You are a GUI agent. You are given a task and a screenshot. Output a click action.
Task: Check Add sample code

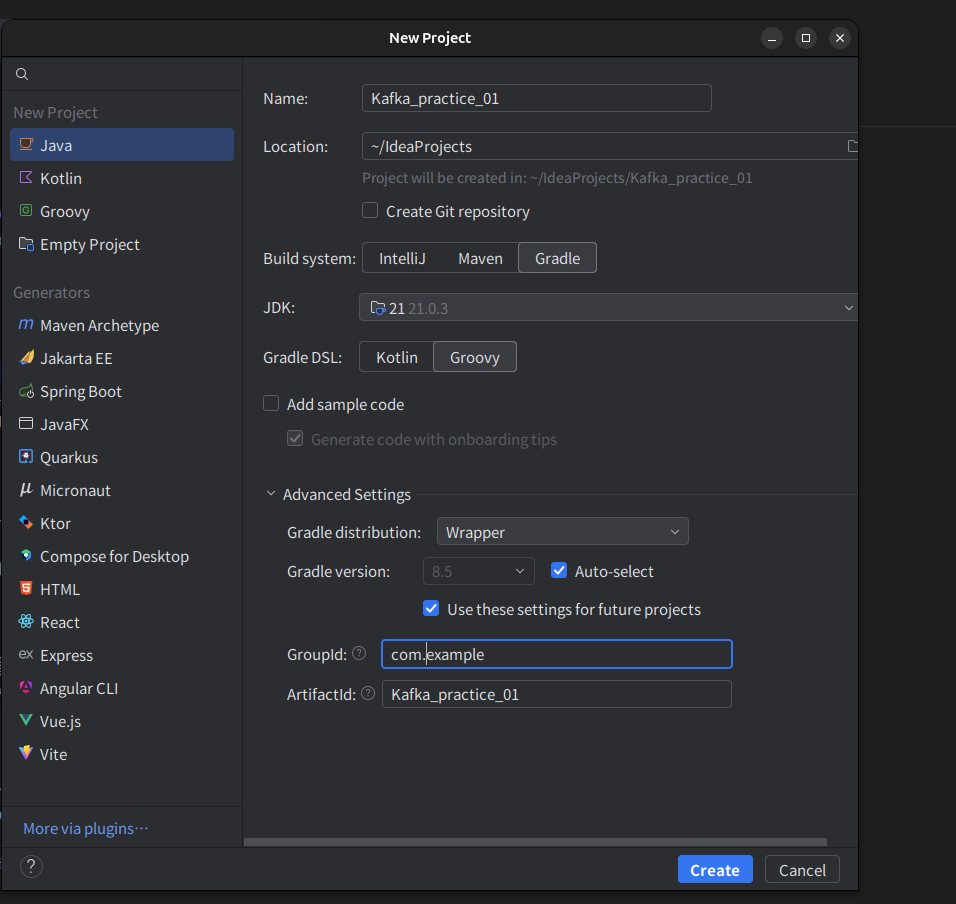271,404
